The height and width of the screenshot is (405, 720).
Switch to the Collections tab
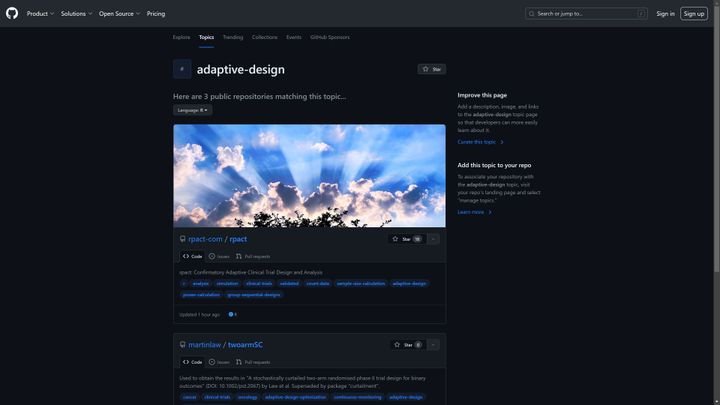[x=264, y=37]
